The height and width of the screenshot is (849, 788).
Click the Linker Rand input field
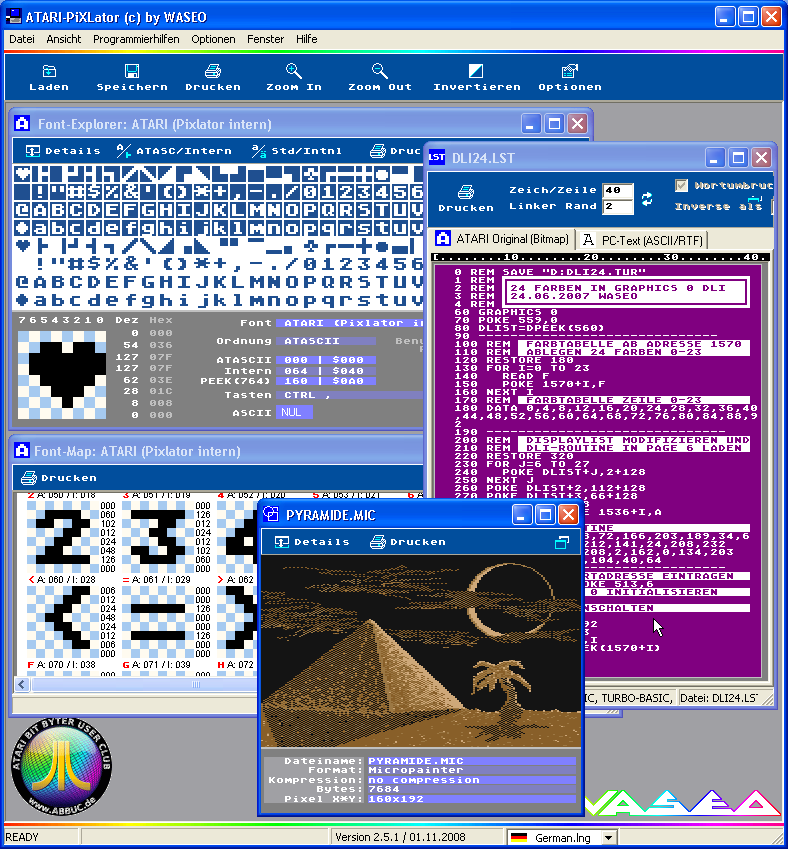click(618, 206)
